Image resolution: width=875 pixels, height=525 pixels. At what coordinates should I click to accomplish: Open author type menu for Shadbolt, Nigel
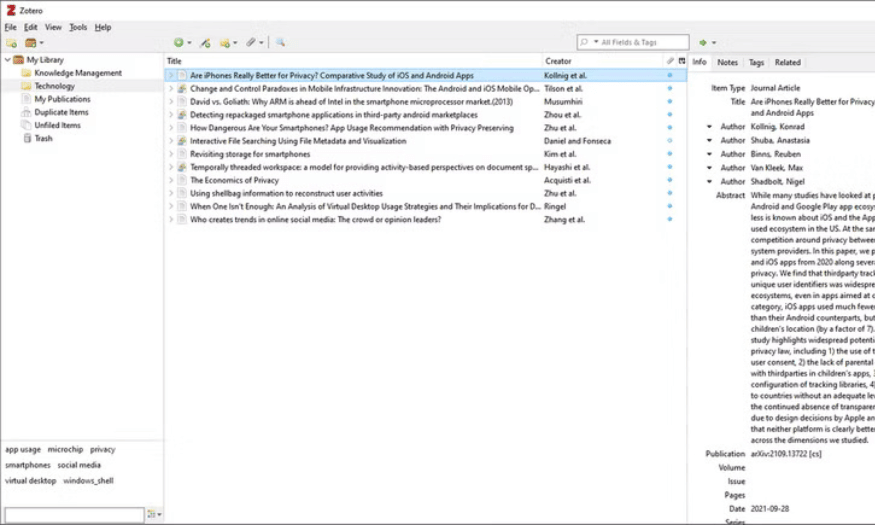(x=709, y=181)
